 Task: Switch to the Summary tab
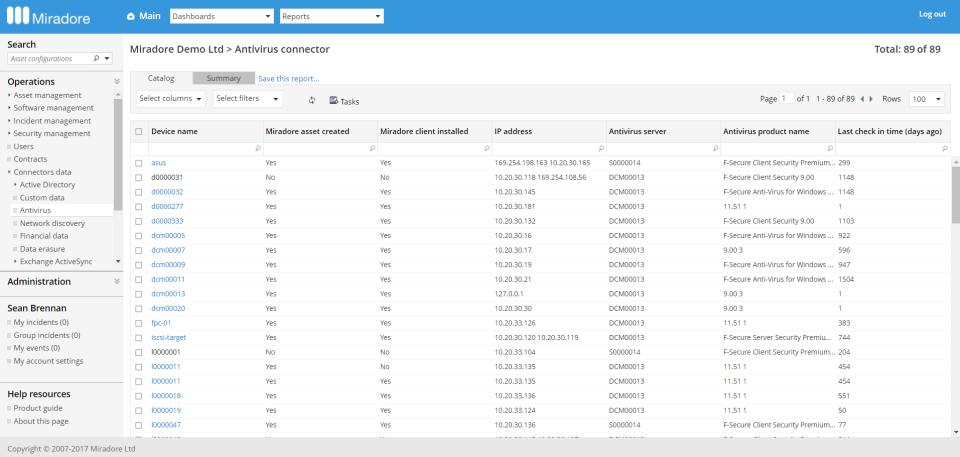coord(223,78)
